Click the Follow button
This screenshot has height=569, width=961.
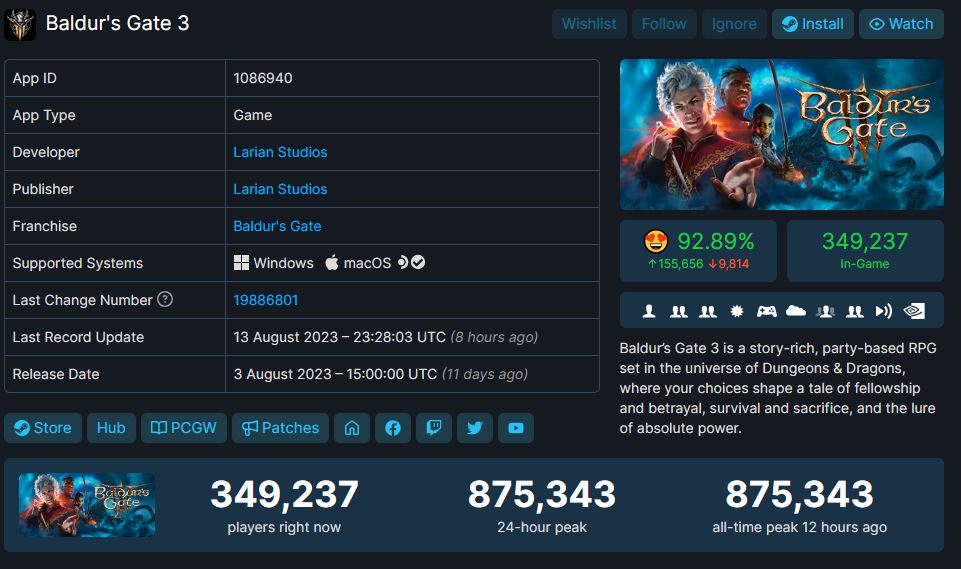tap(664, 24)
